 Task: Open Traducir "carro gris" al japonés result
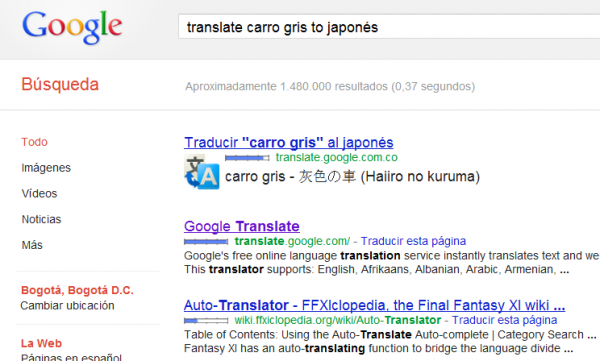[x=289, y=142]
